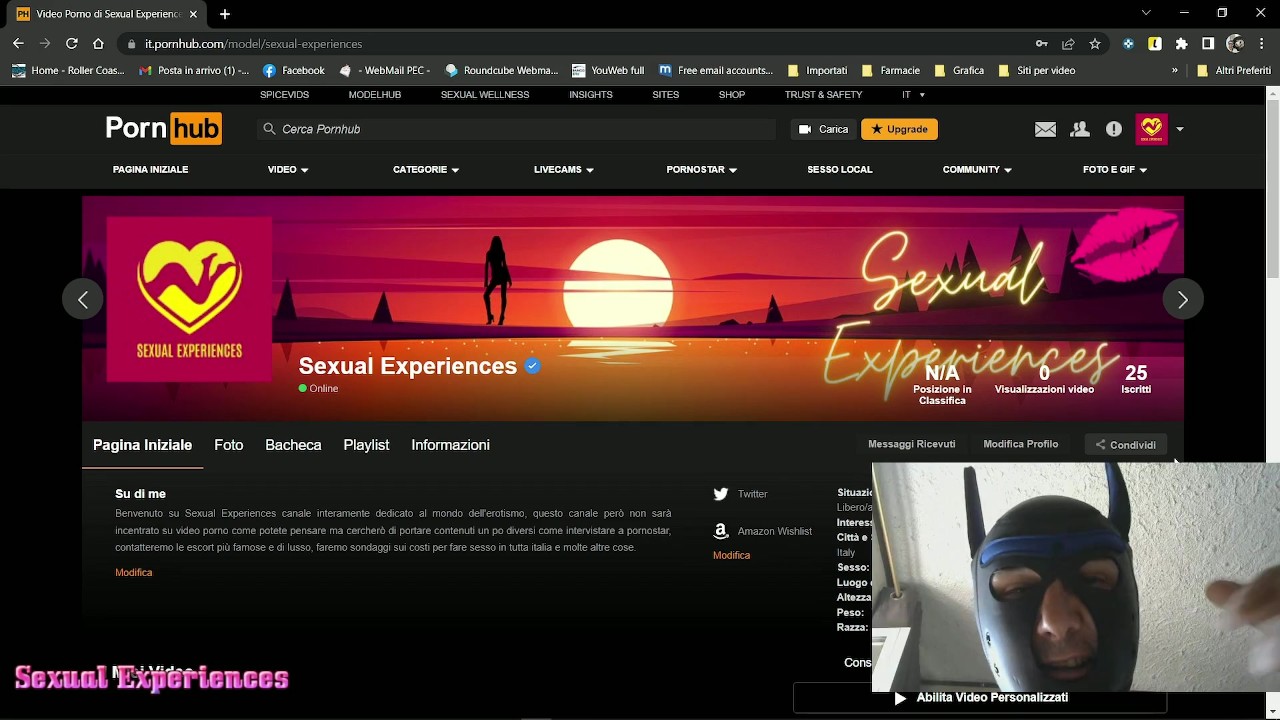Open the browser extensions puzzle icon
This screenshot has height=720, width=1280.
click(1181, 44)
